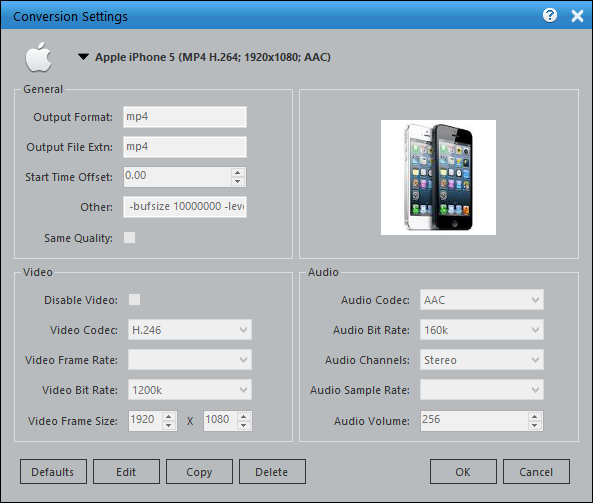Click the help question mark icon

(x=550, y=16)
